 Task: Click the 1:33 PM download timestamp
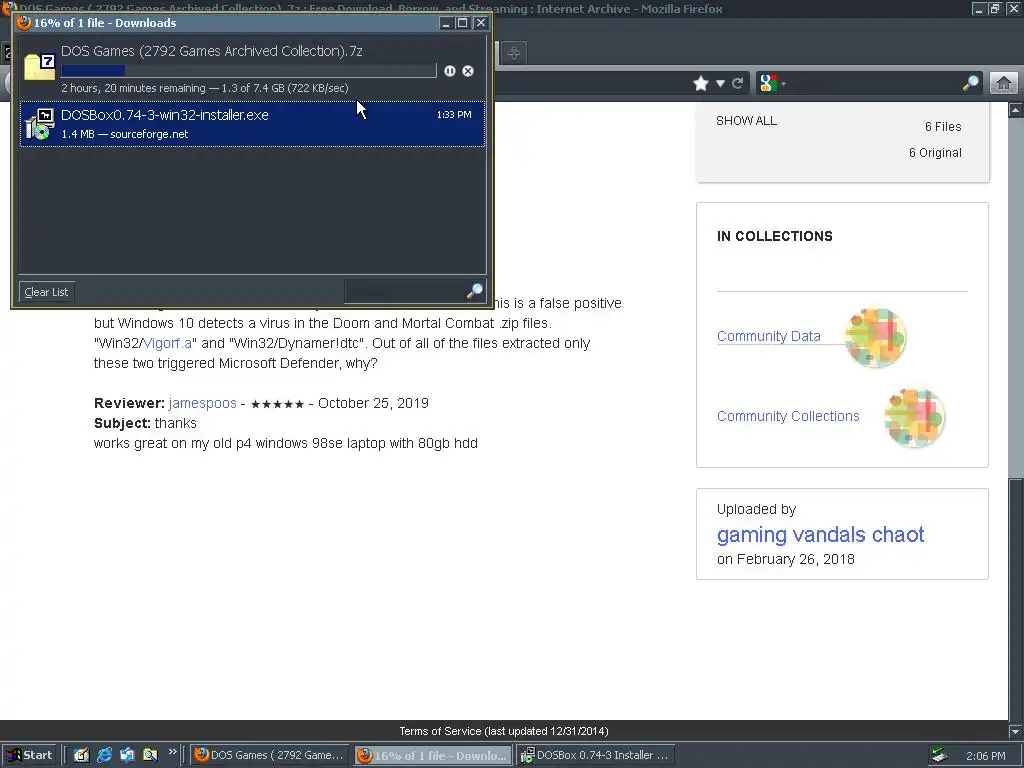(454, 115)
